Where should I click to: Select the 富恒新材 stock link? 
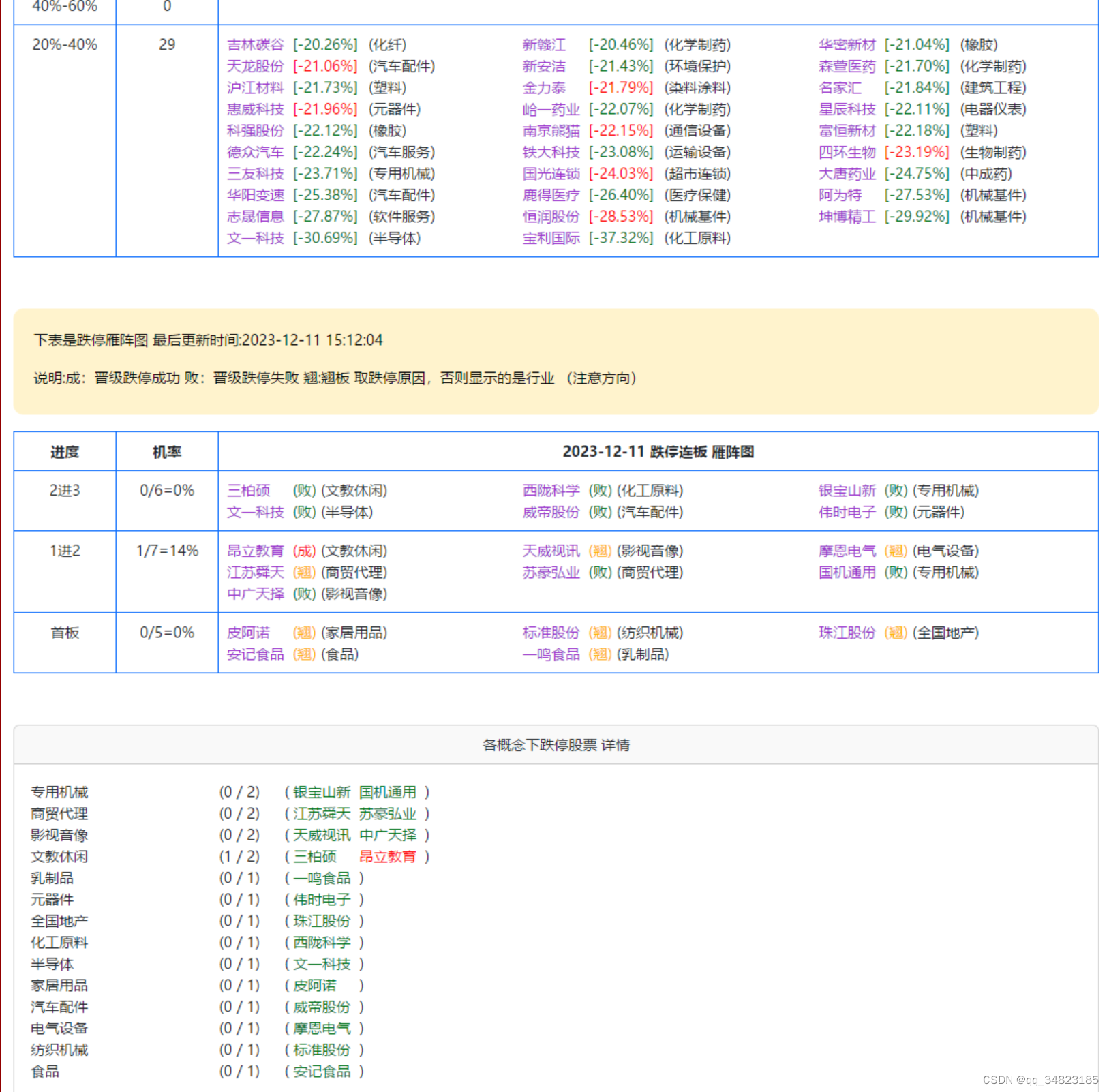tap(847, 131)
